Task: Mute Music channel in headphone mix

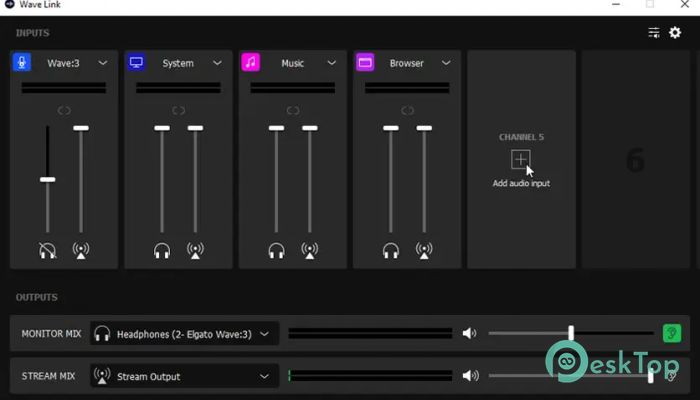Action: tap(276, 250)
